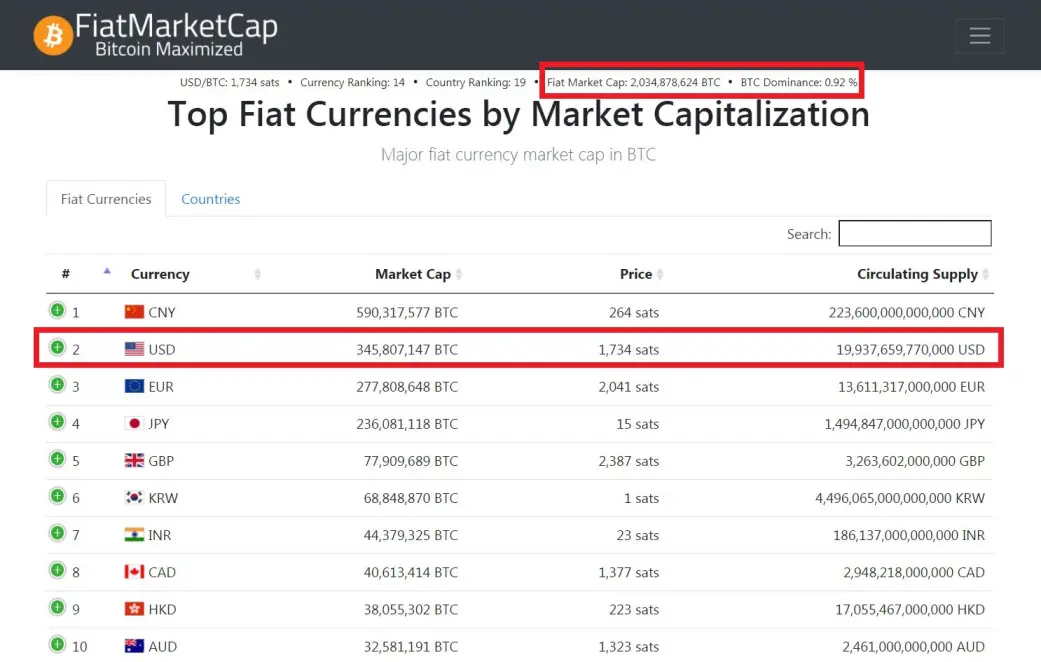Click the South Korea flag icon

[134, 497]
